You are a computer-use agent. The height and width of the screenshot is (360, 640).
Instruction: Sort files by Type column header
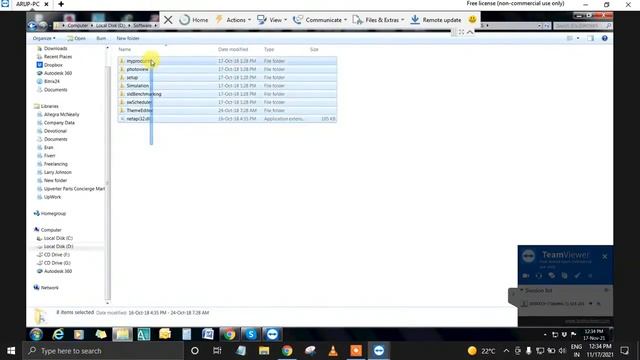(269, 49)
